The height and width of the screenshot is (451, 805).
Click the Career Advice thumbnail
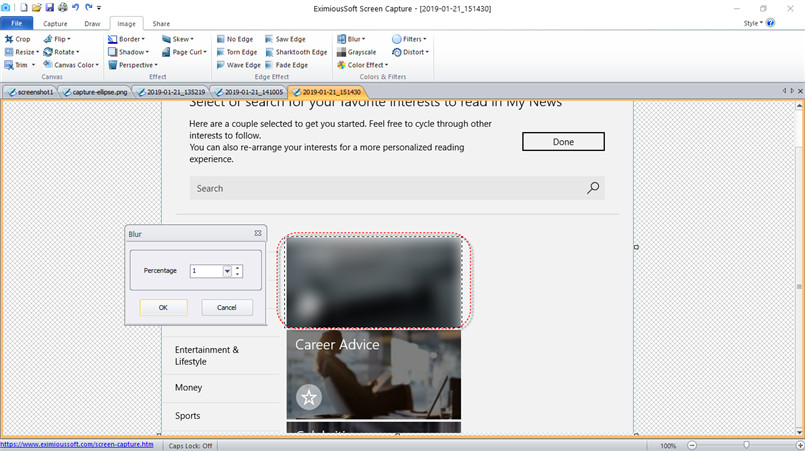click(373, 374)
